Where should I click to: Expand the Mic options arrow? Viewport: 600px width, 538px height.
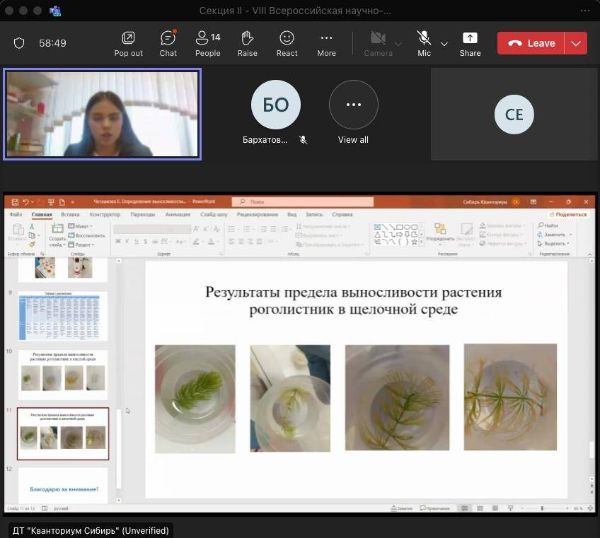[x=445, y=44]
